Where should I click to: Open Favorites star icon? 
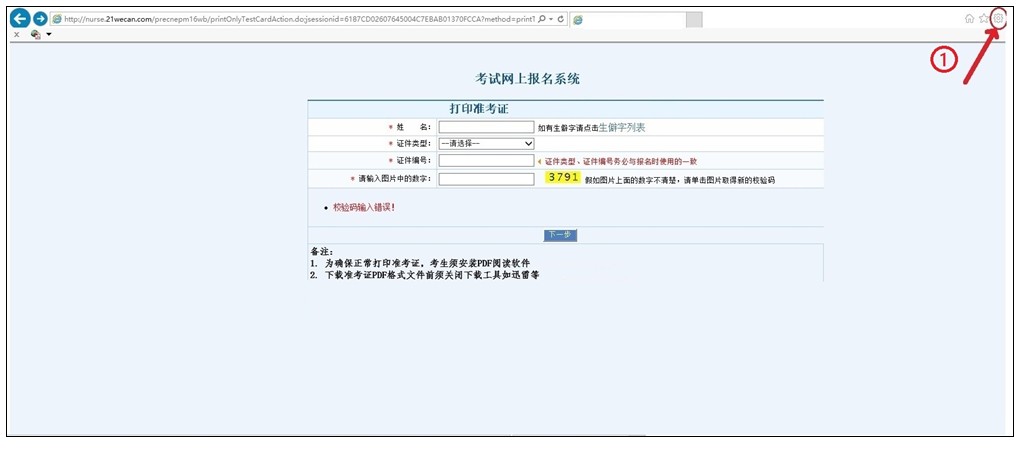pos(983,18)
